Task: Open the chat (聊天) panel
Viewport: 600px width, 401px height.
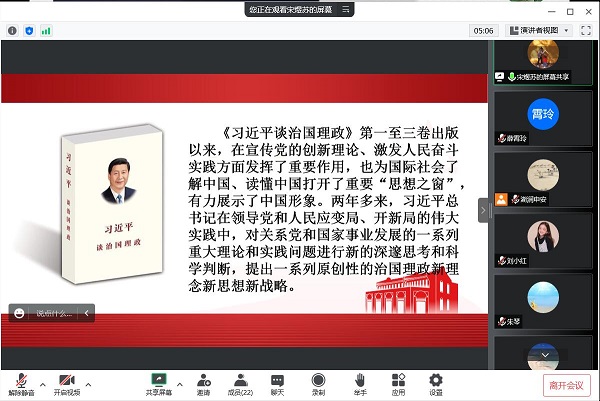Action: 277,382
